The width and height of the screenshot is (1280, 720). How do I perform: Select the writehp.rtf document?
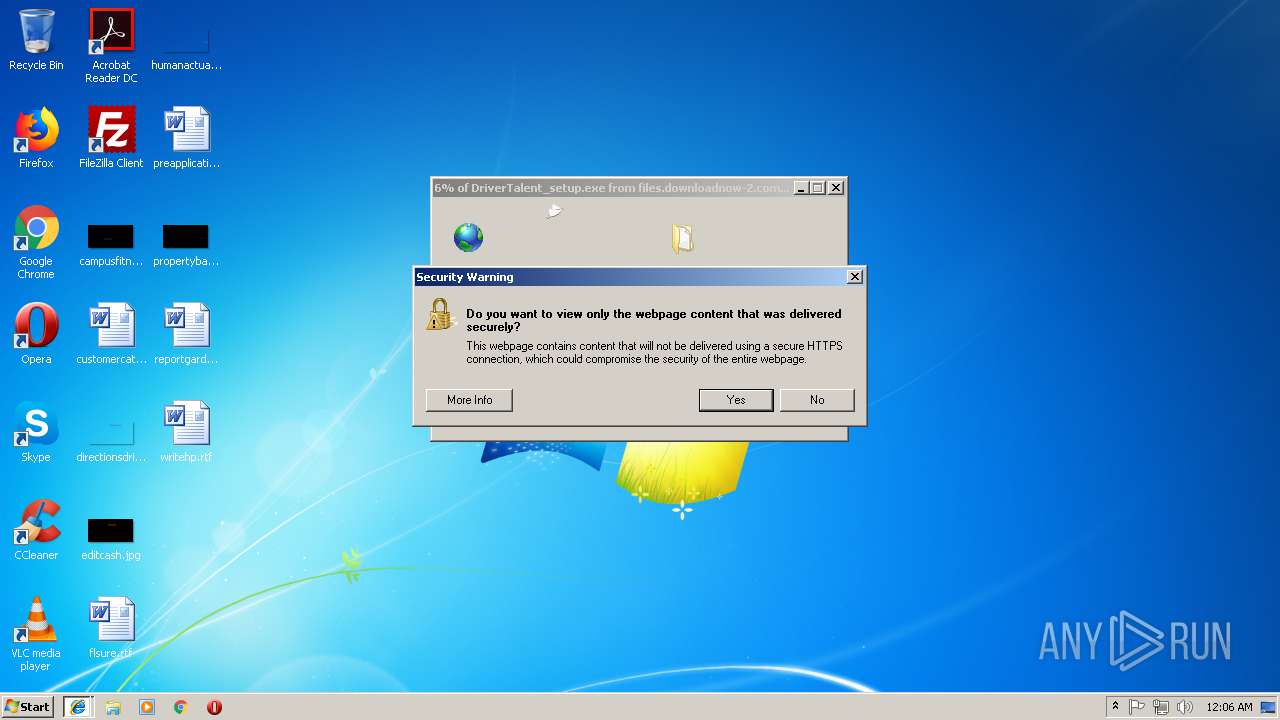(186, 432)
